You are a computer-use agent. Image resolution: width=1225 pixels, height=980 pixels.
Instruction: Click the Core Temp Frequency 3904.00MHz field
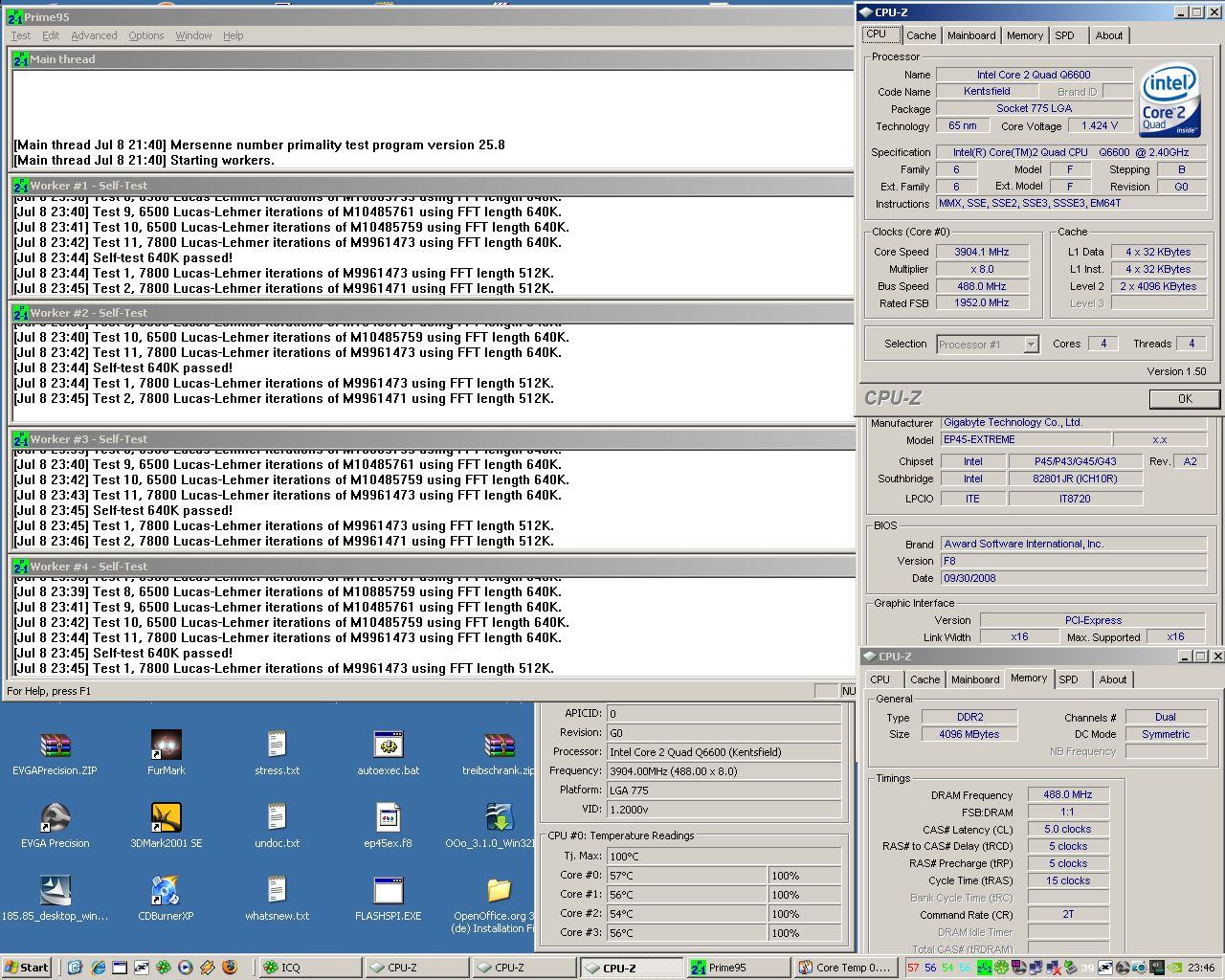(724, 770)
